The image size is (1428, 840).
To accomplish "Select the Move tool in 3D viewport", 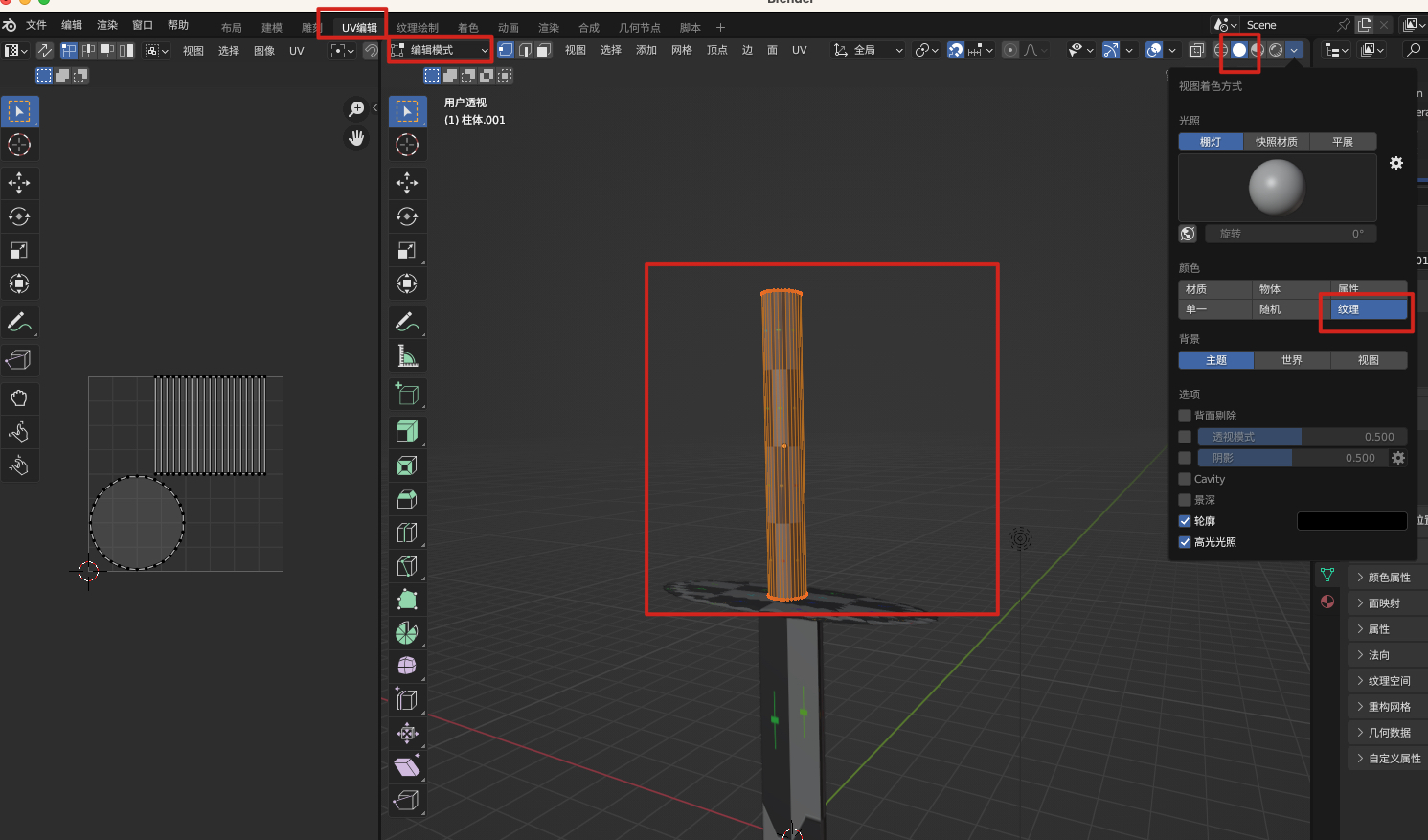I will 407,183.
